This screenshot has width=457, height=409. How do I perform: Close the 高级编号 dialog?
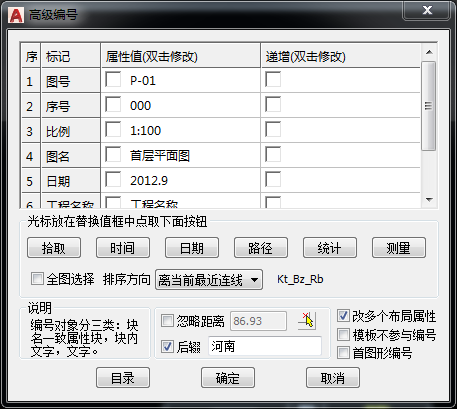[427, 10]
